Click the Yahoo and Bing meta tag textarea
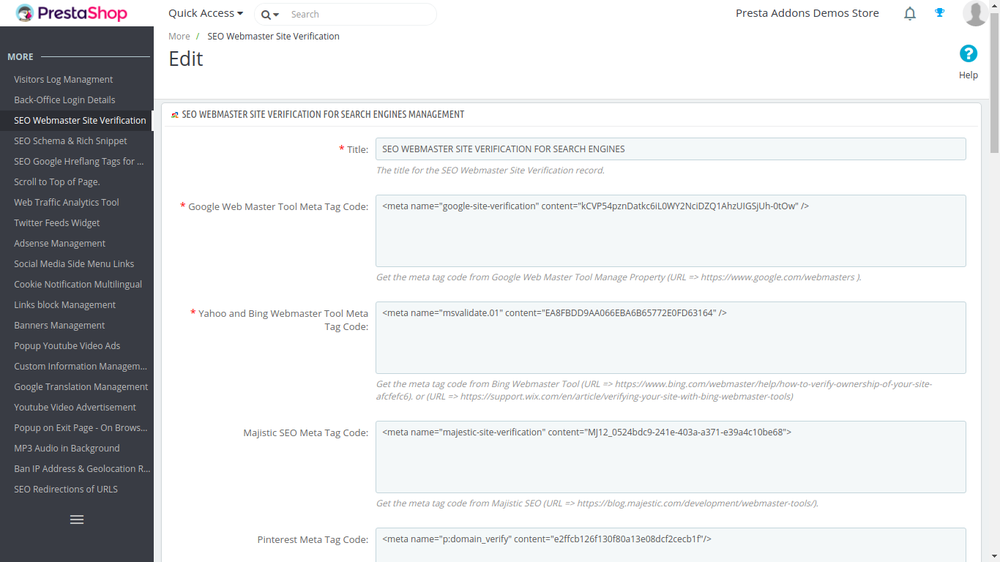The height and width of the screenshot is (562, 1000). (x=670, y=337)
